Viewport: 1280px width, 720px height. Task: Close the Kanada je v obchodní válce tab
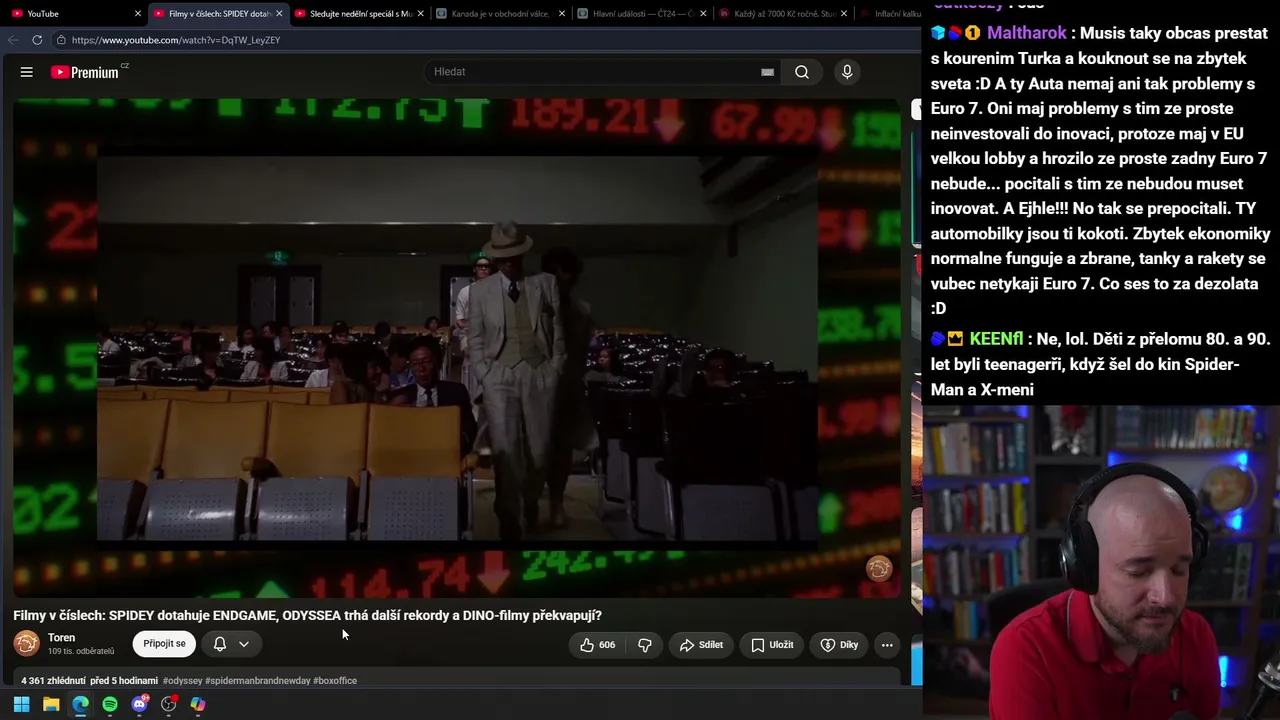(x=562, y=14)
